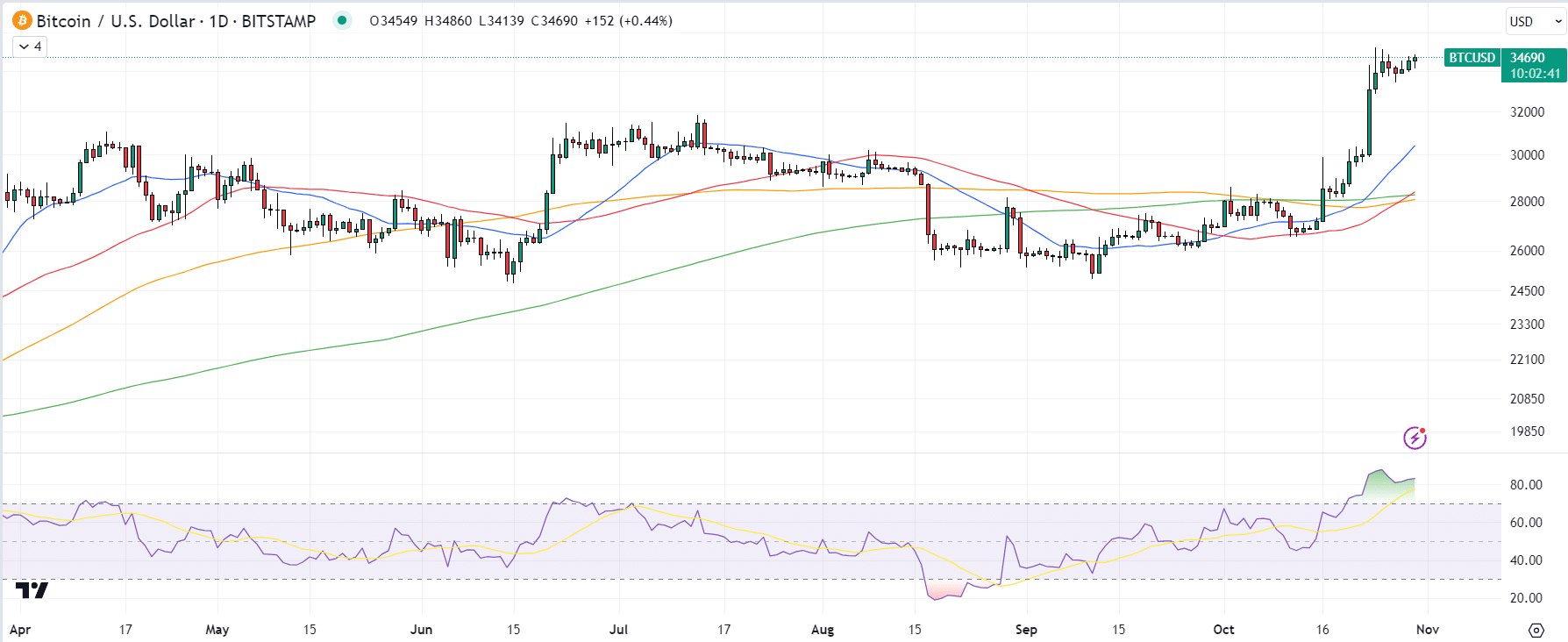
Task: Click the May date label
Action: [217, 630]
